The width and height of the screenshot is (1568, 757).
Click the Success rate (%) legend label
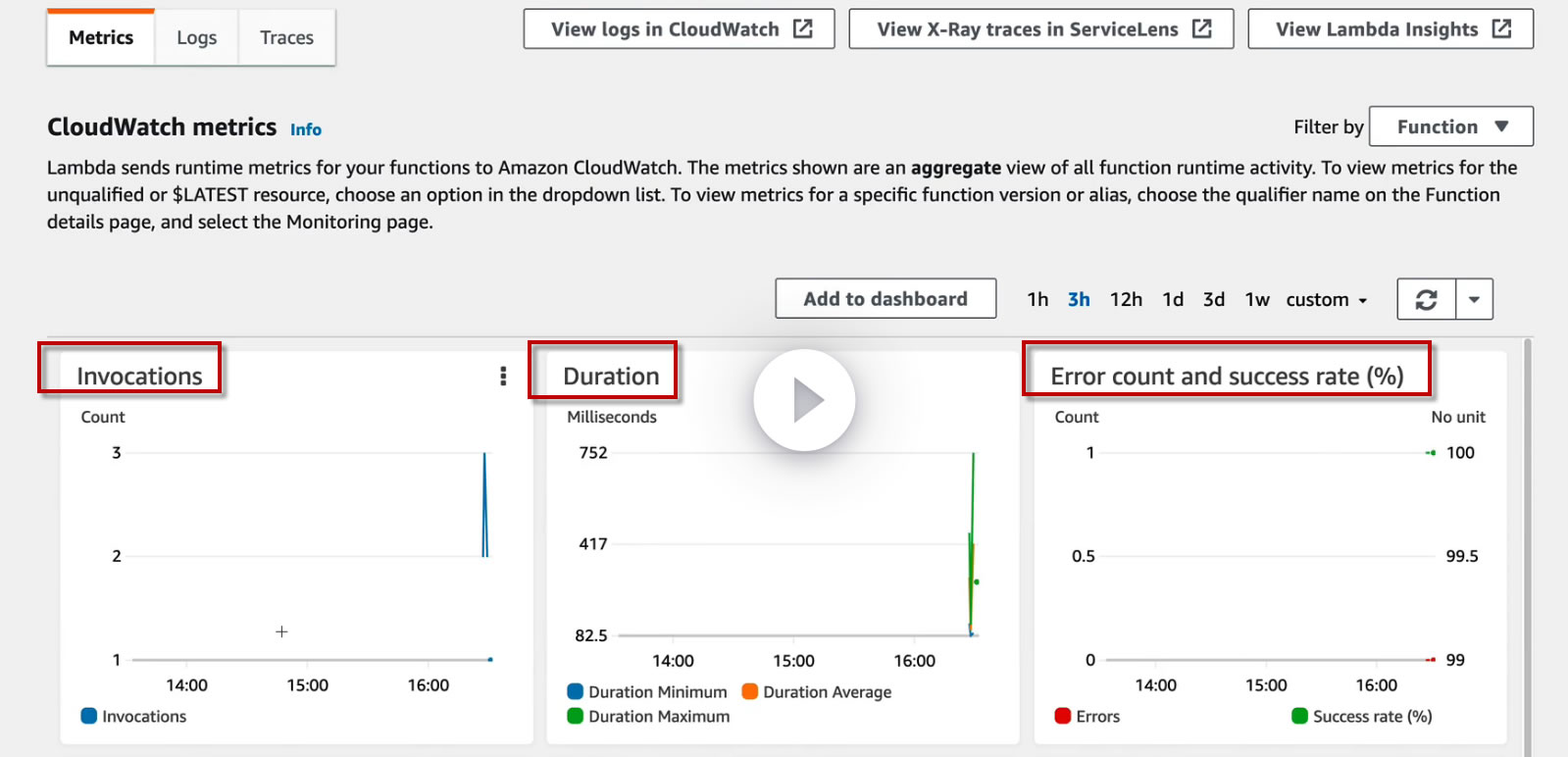pos(1373,717)
